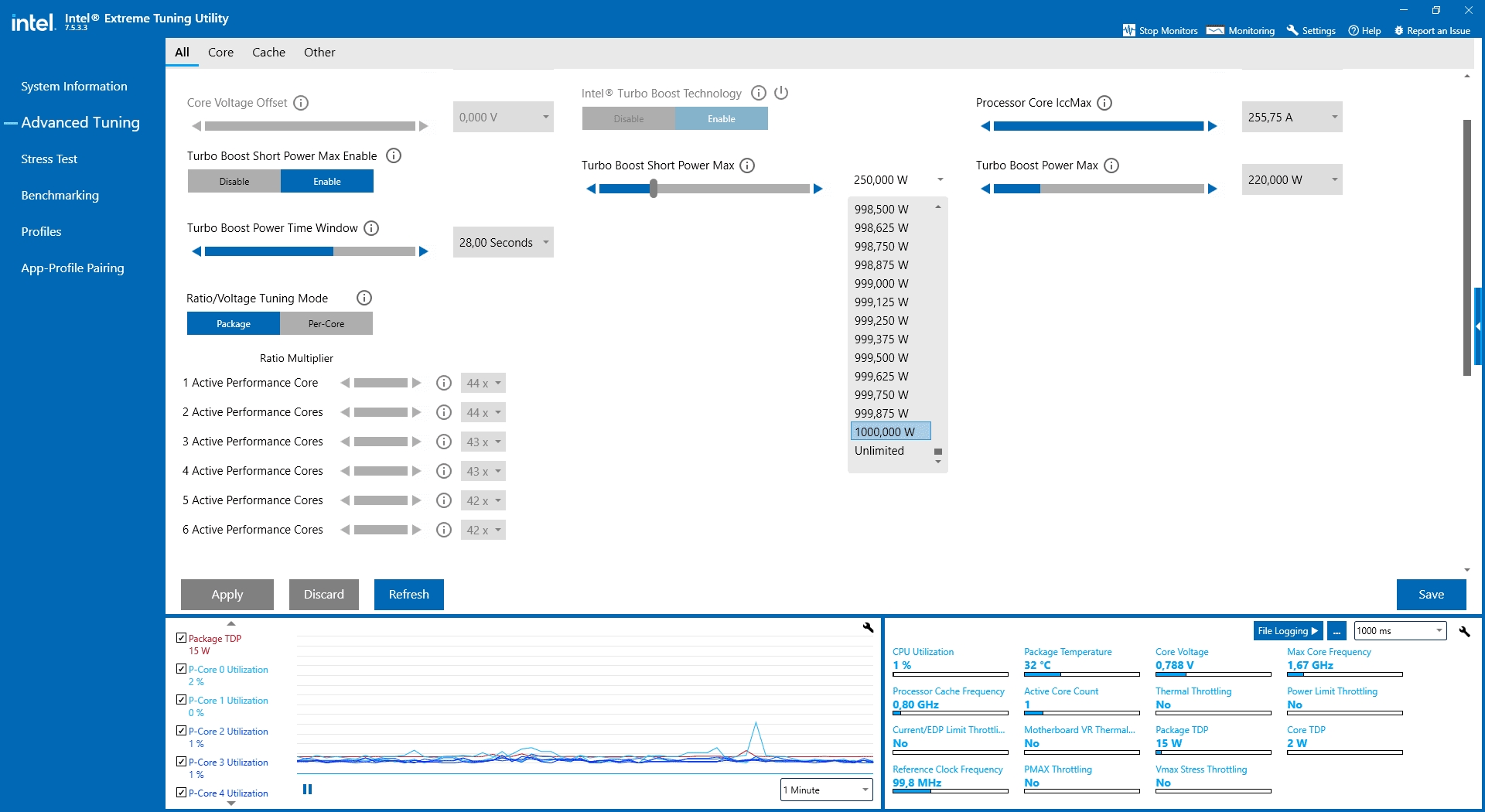Toggle P-Core 2 Utilization checkbox
This screenshot has height=812, width=1485.
click(x=182, y=731)
